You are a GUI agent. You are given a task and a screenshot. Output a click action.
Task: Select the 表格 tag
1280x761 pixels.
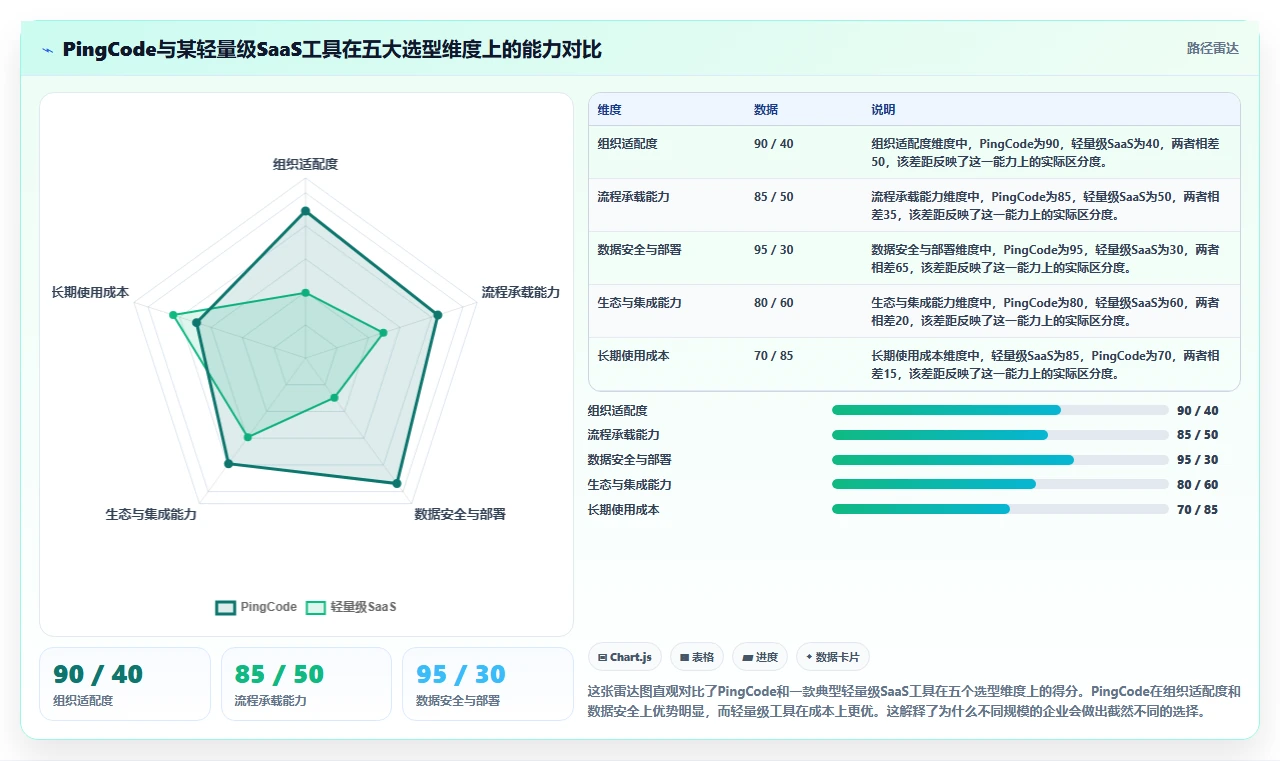[697, 657]
